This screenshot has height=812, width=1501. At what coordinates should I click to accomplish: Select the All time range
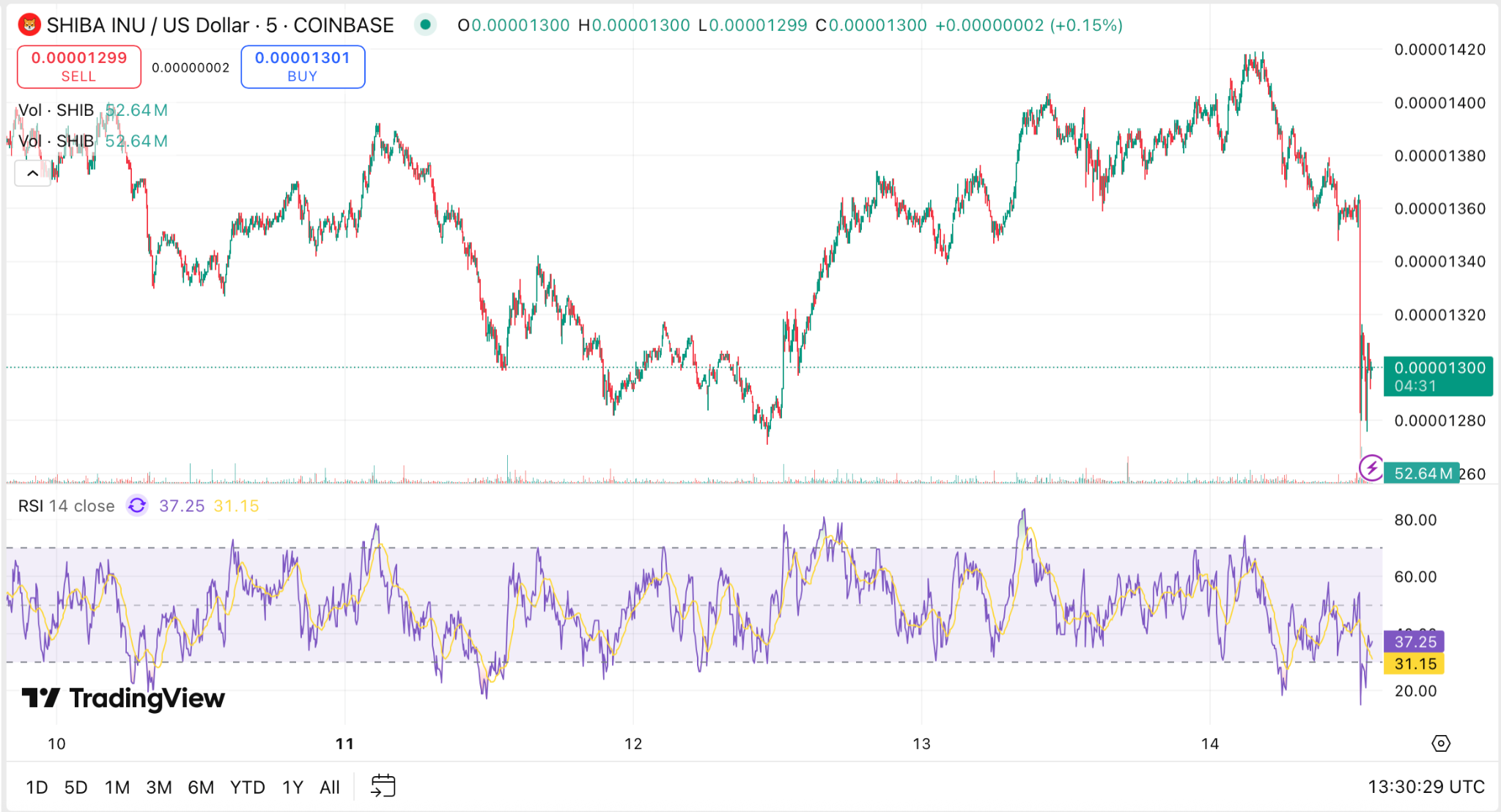[330, 787]
